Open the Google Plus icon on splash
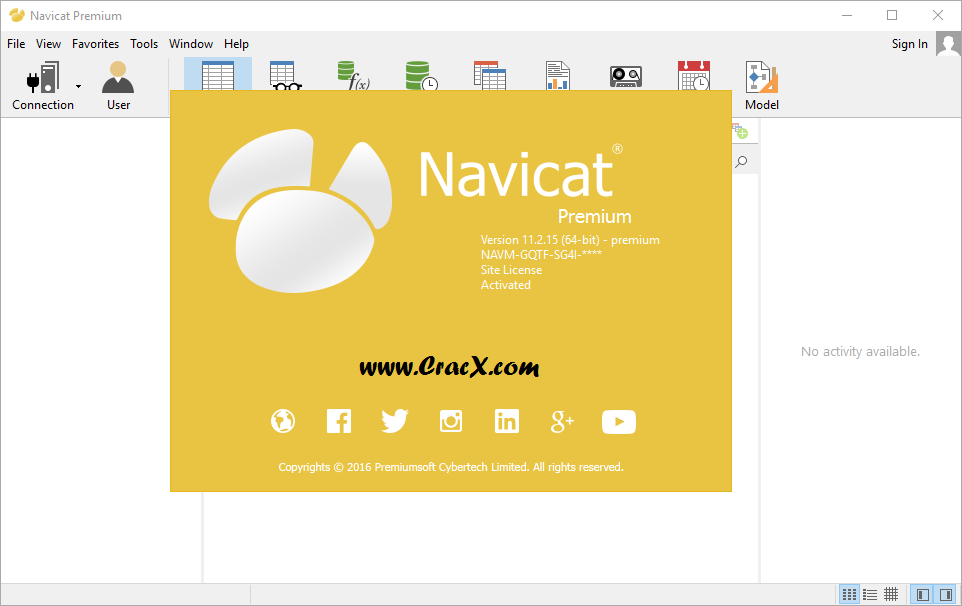This screenshot has width=962, height=606. [x=562, y=421]
